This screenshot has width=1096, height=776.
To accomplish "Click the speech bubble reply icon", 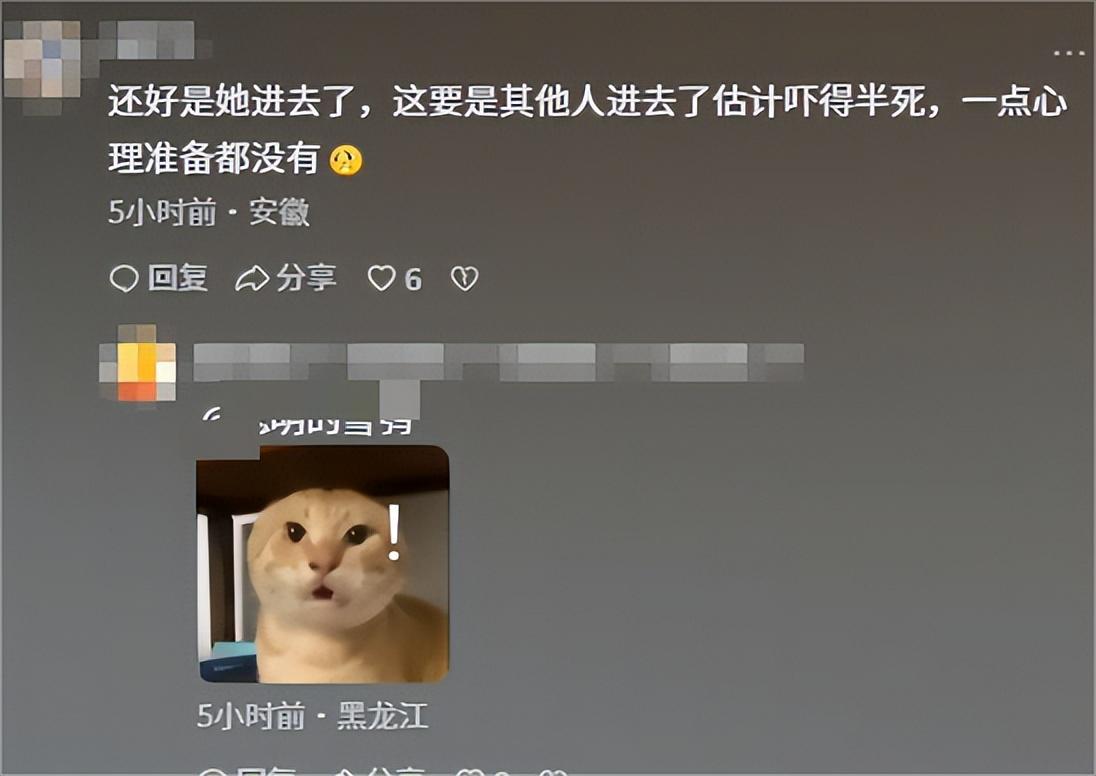I will coord(124,278).
